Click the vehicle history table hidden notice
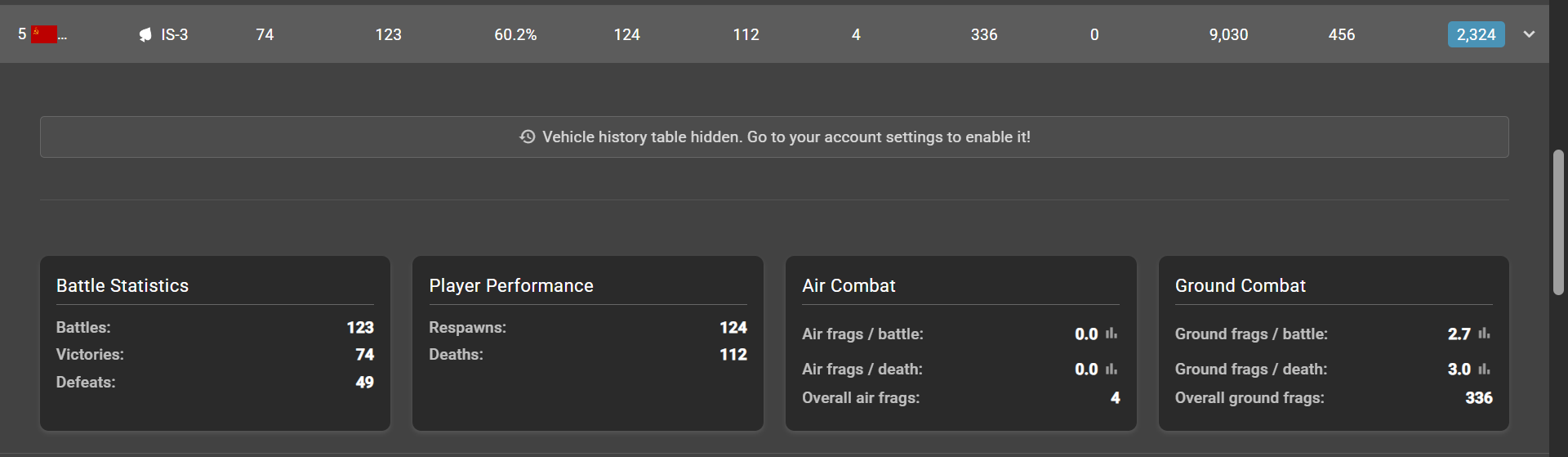The image size is (1568, 457). coord(774,137)
